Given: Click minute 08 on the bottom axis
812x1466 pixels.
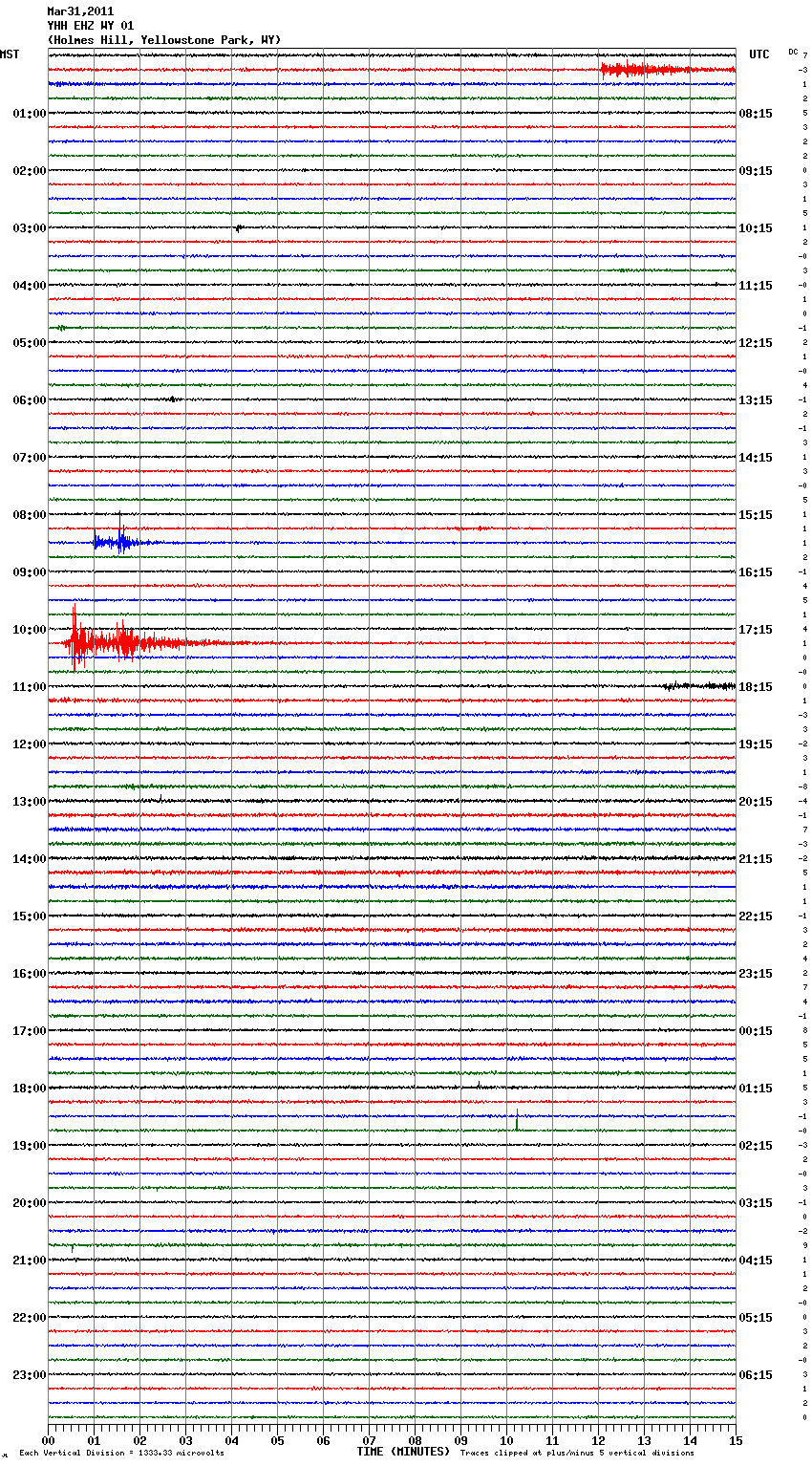Looking at the screenshot, I should (x=415, y=1440).
